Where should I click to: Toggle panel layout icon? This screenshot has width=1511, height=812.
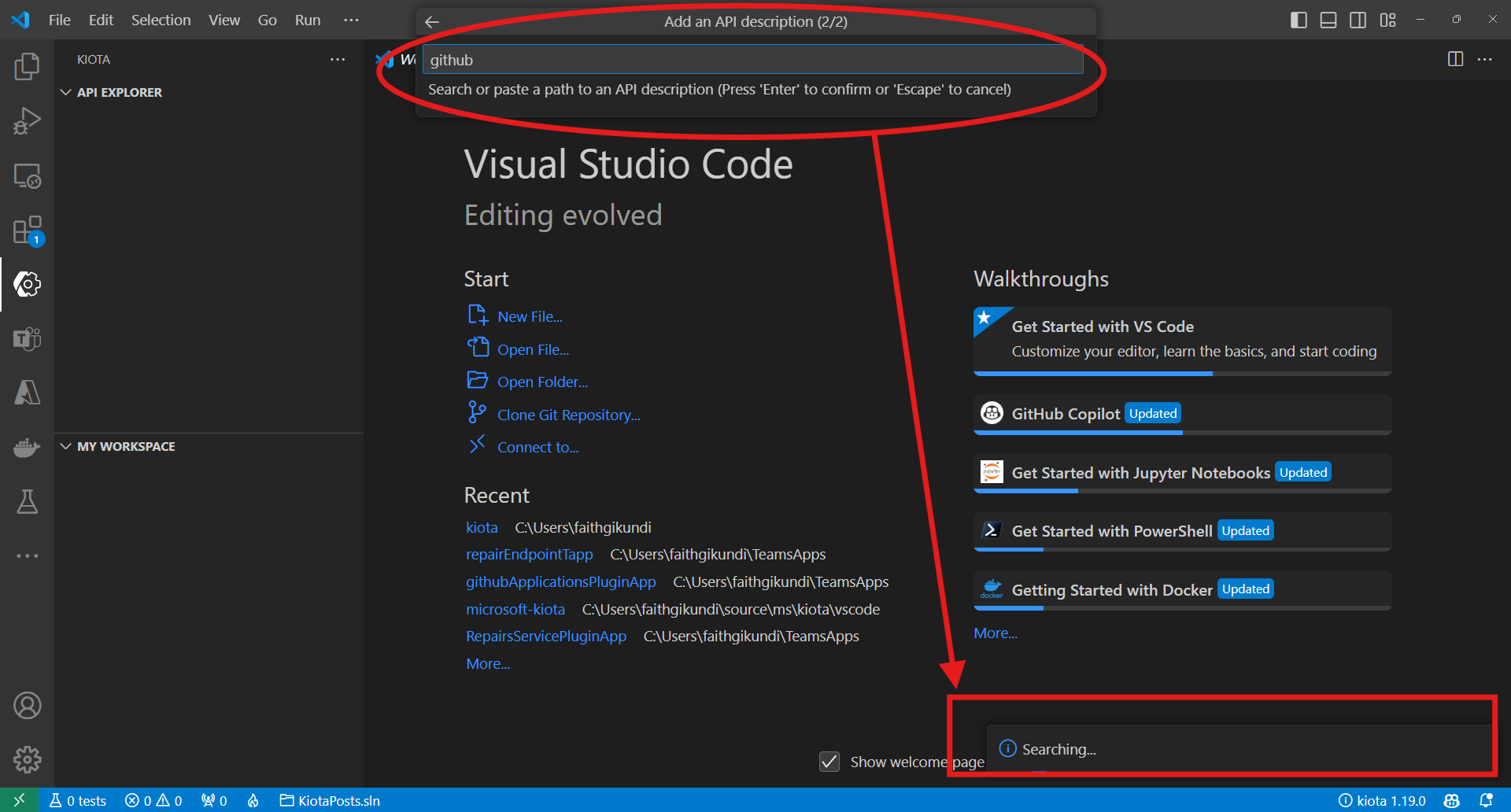point(1328,20)
